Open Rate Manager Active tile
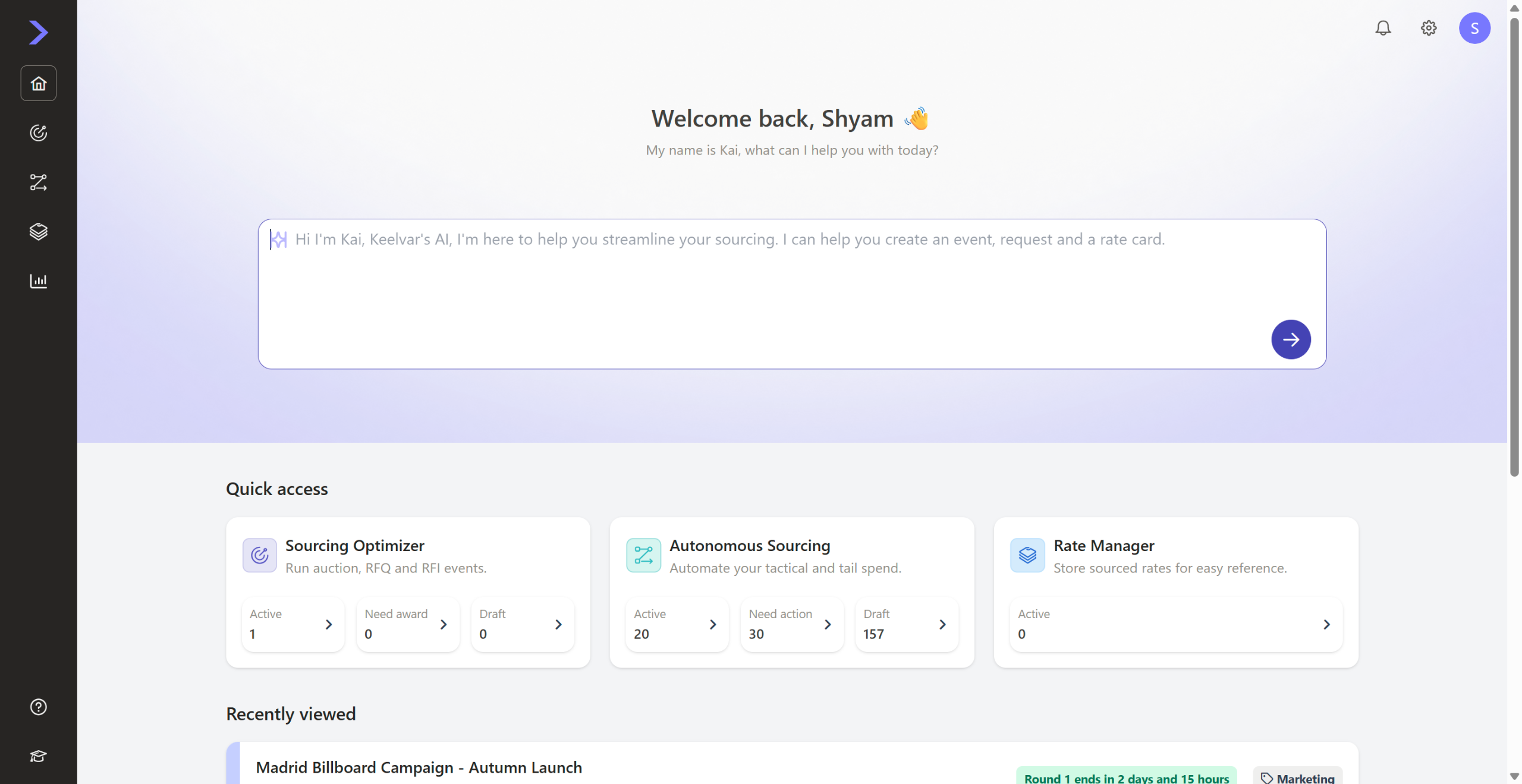 [1175, 624]
